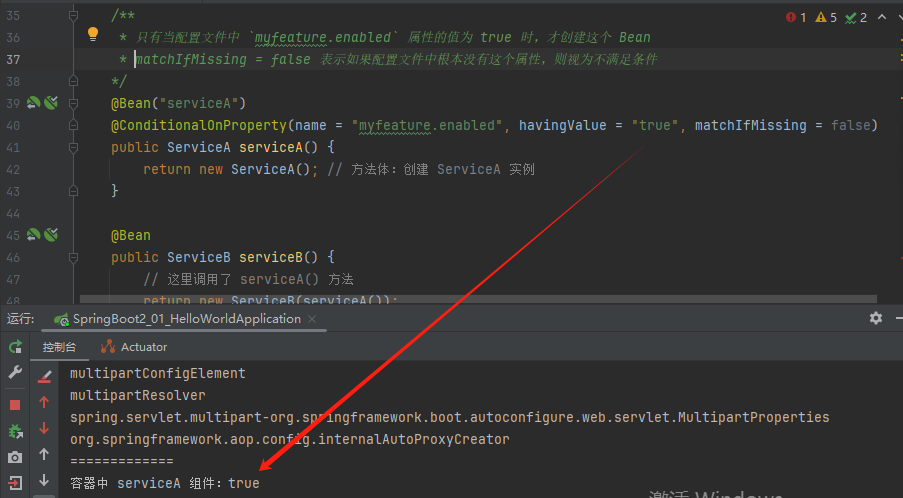The width and height of the screenshot is (903, 498).
Task: Dump threads using the camera icon
Action: [x=16, y=457]
